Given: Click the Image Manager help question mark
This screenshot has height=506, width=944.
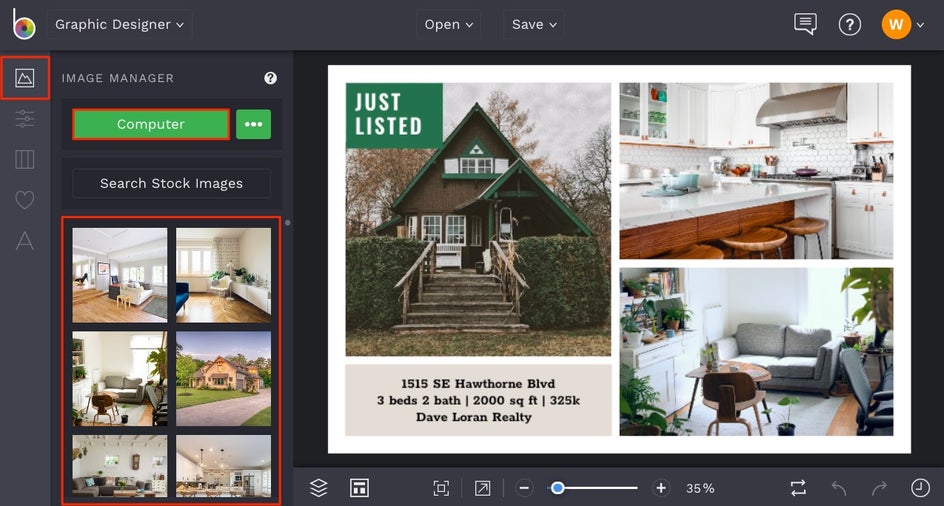Looking at the screenshot, I should point(270,78).
